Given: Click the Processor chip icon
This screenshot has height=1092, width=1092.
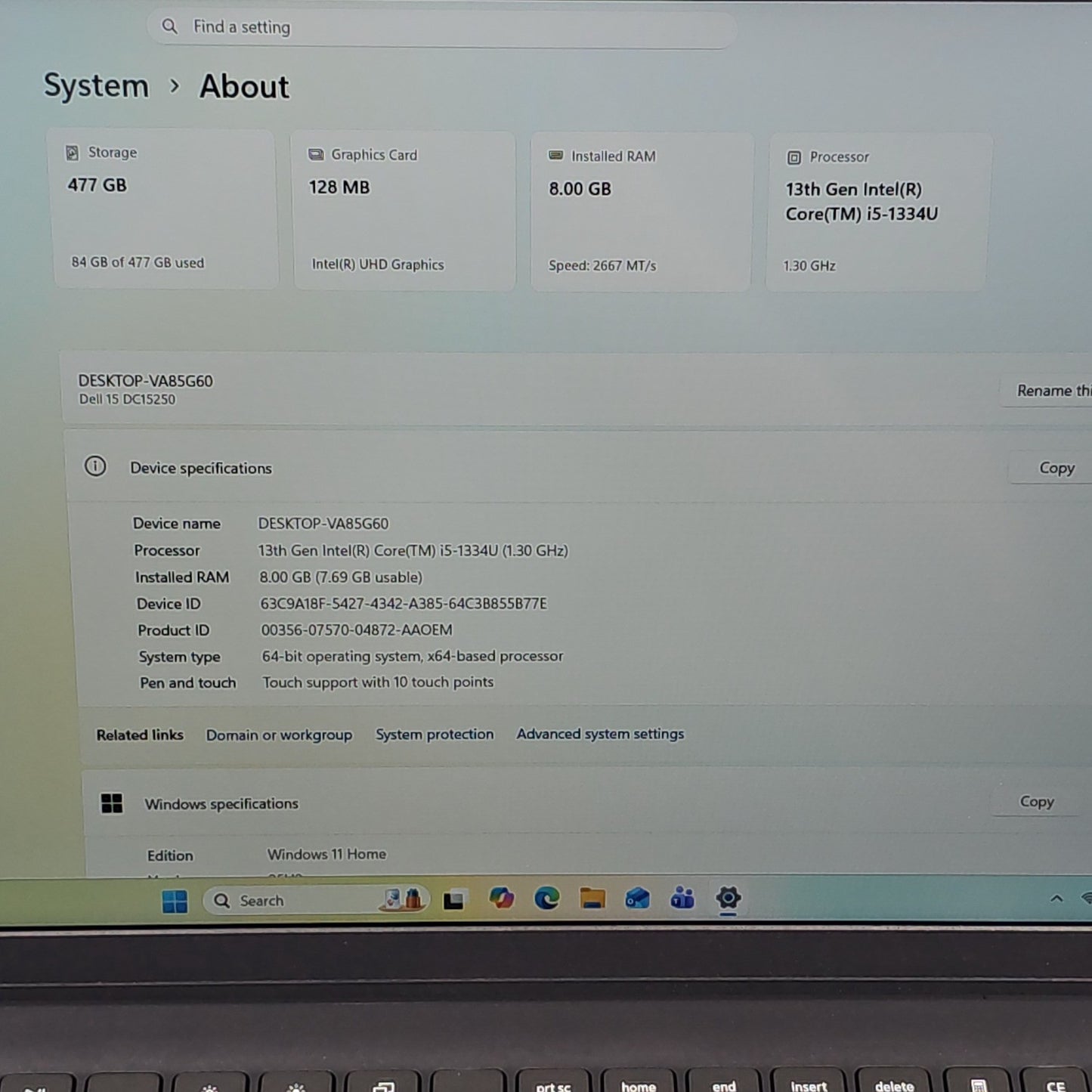Looking at the screenshot, I should [x=794, y=157].
